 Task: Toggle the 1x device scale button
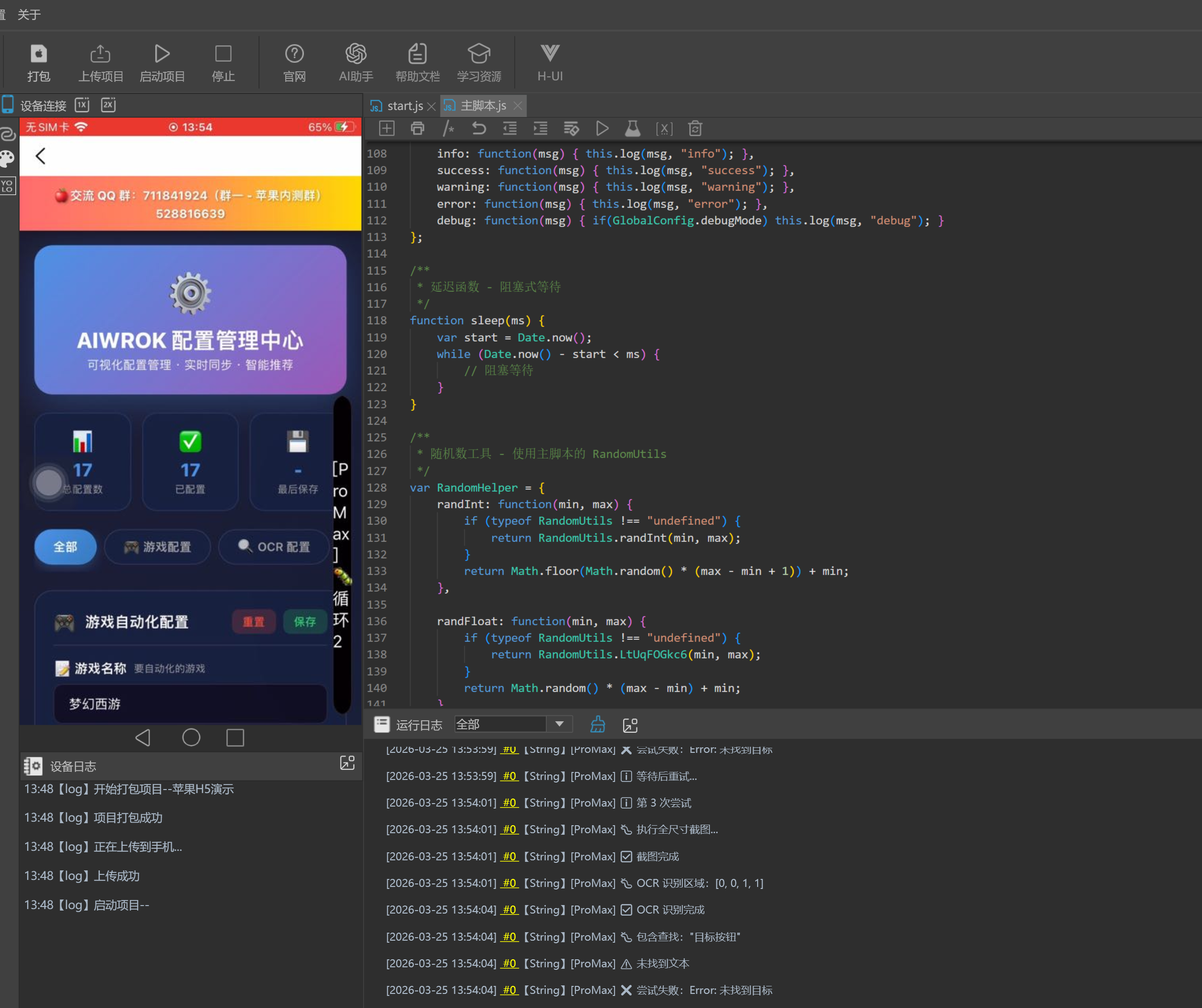tap(82, 105)
